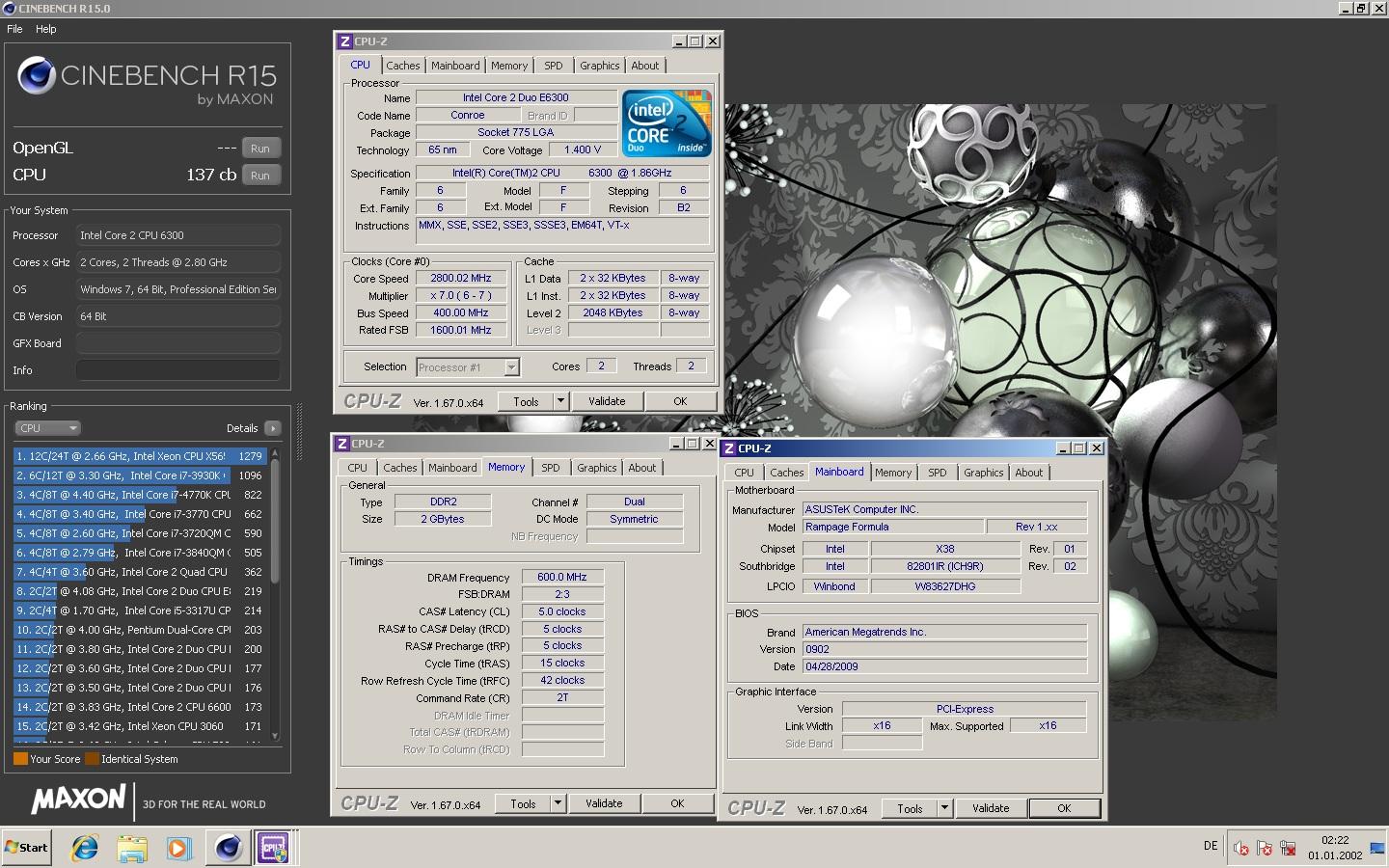Open the Cinebench File menu

click(x=14, y=29)
